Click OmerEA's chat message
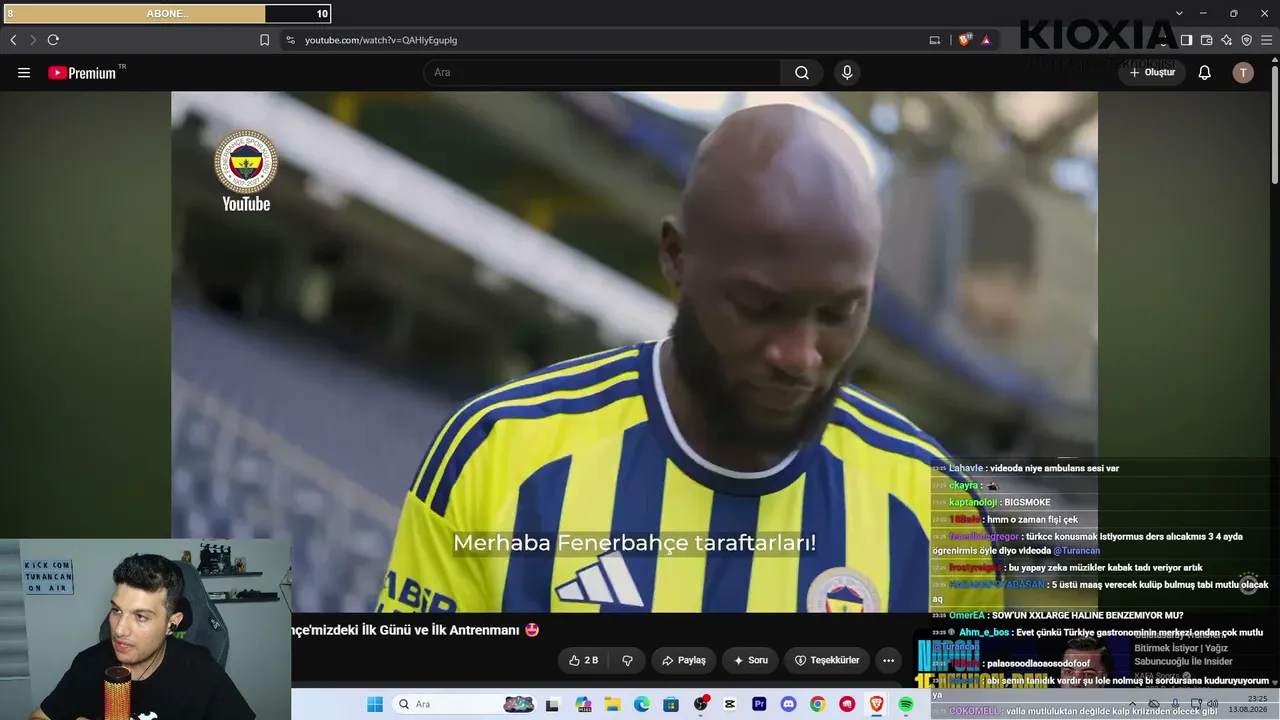Viewport: 1280px width, 720px height. (x=1058, y=615)
